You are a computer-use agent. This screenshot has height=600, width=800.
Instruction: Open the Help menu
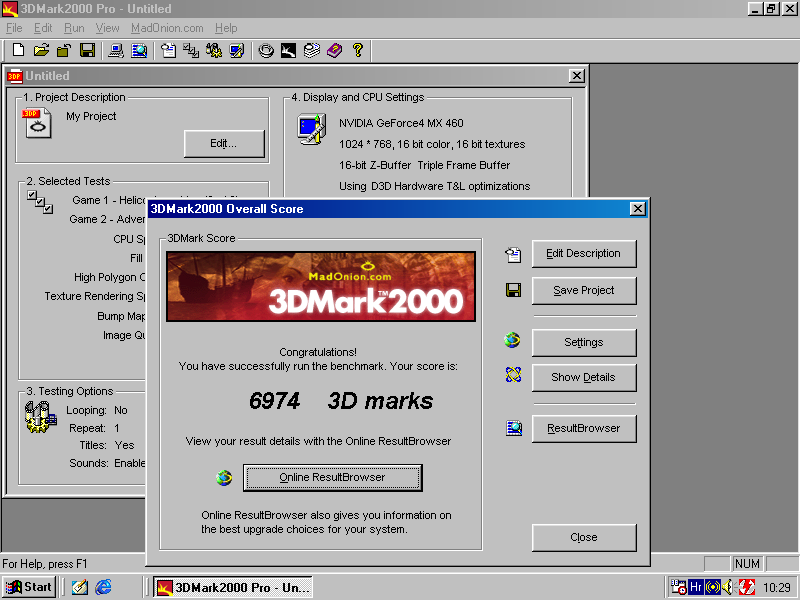coord(226,28)
